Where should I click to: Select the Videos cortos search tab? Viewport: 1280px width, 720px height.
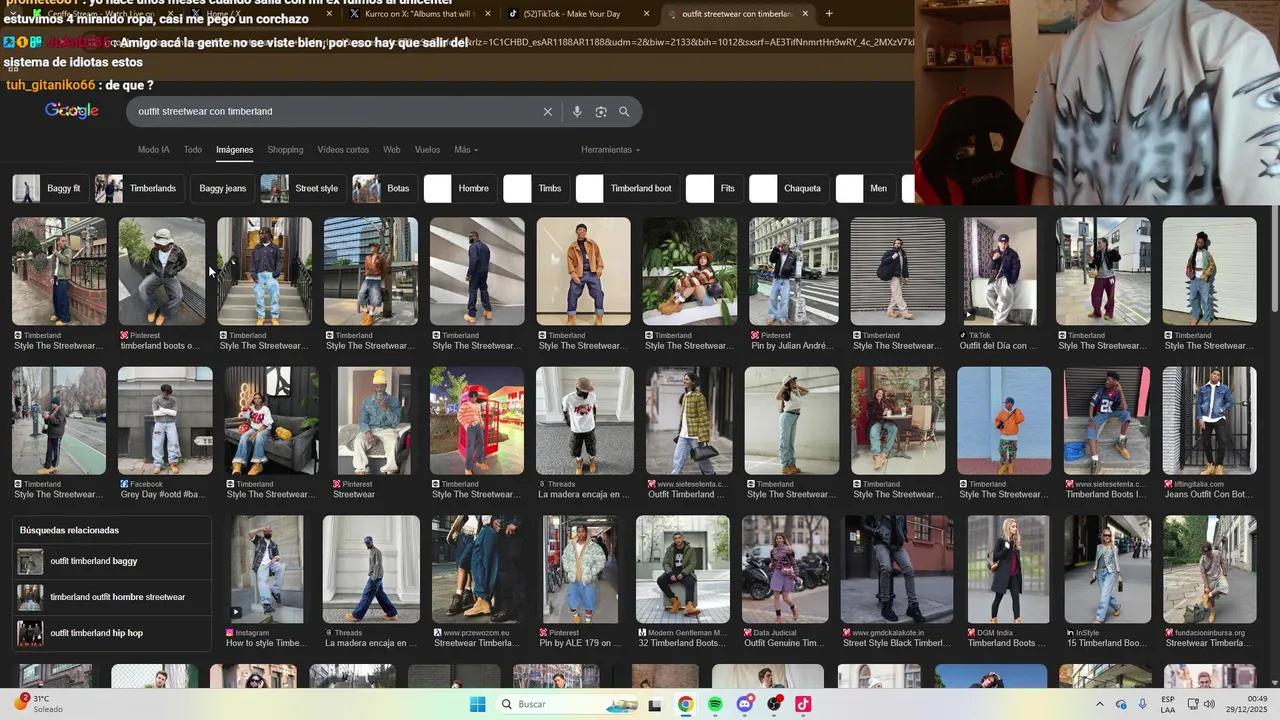pyautogui.click(x=343, y=150)
